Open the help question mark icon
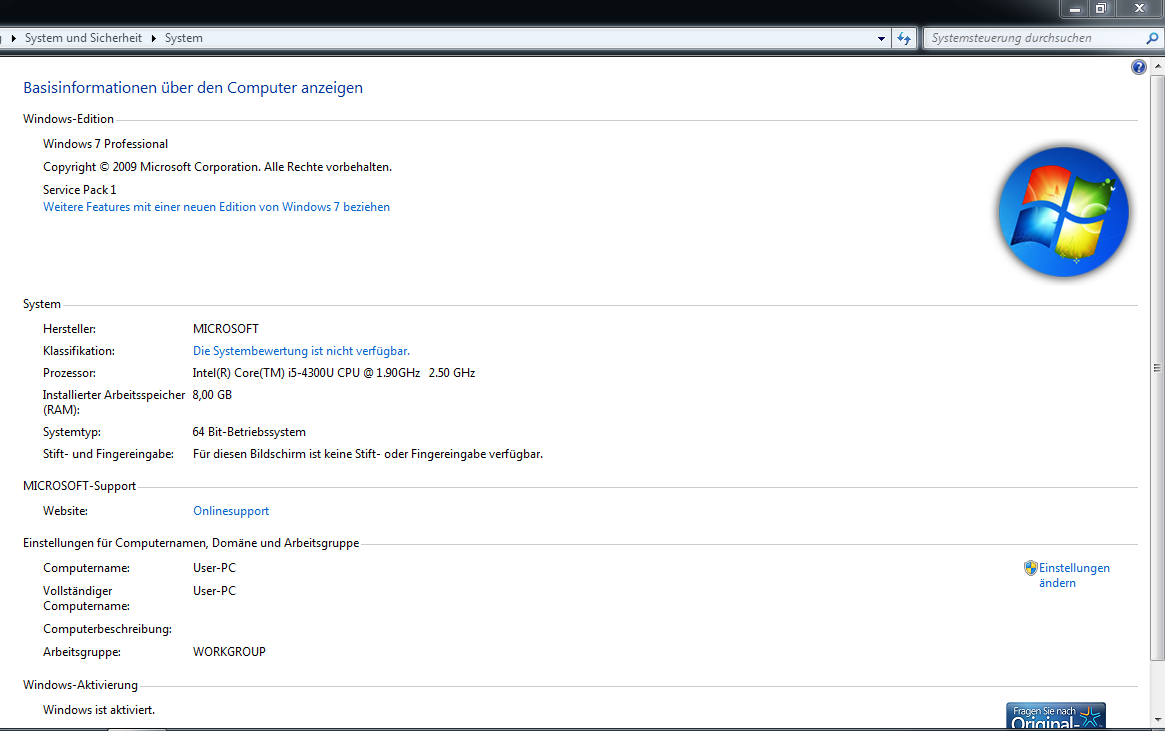 point(1138,68)
